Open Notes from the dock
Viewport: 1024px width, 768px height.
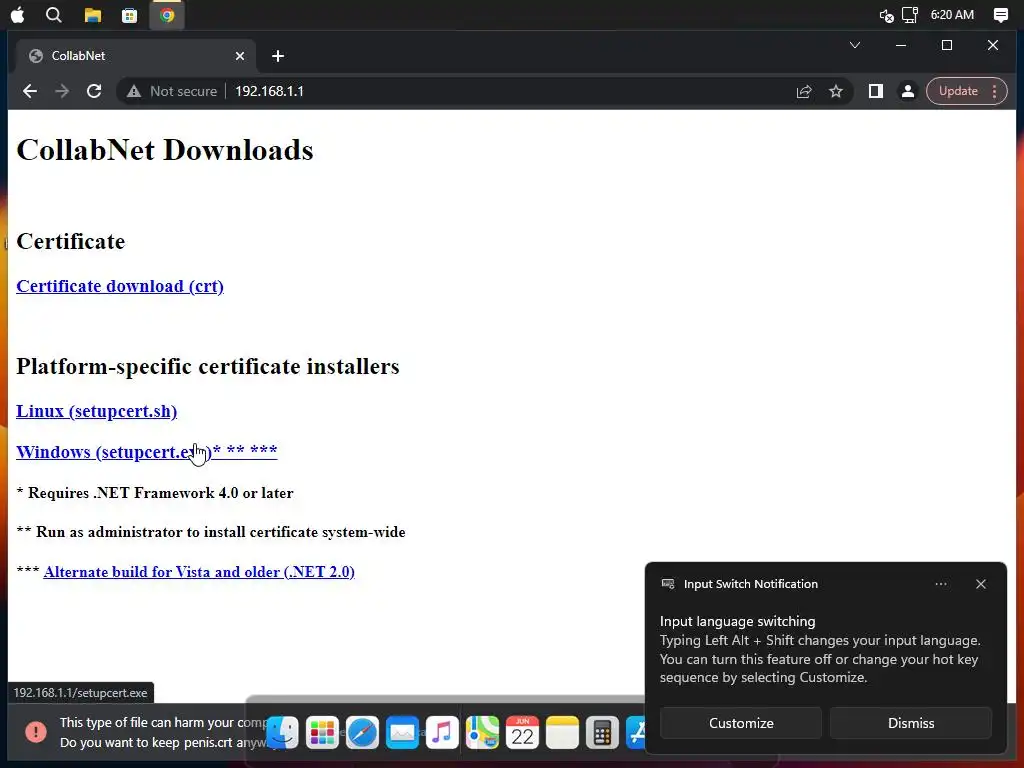tap(562, 732)
